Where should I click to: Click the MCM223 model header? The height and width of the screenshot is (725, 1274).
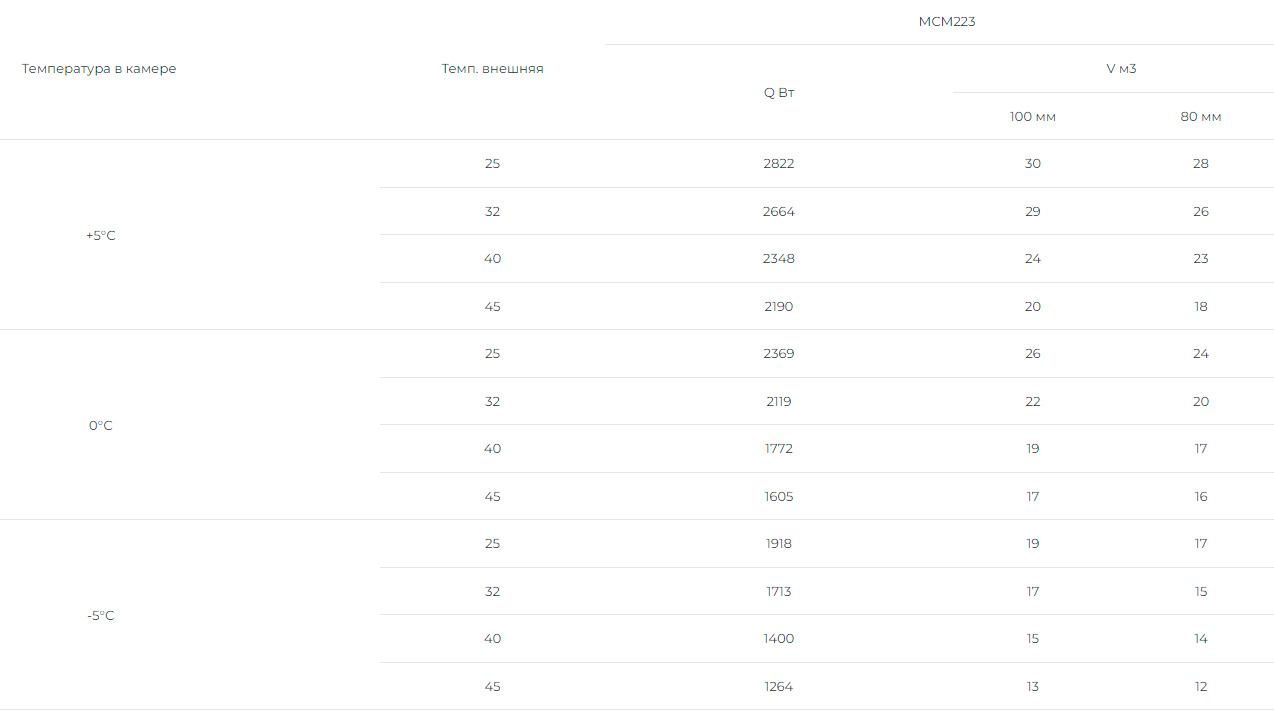coord(946,22)
